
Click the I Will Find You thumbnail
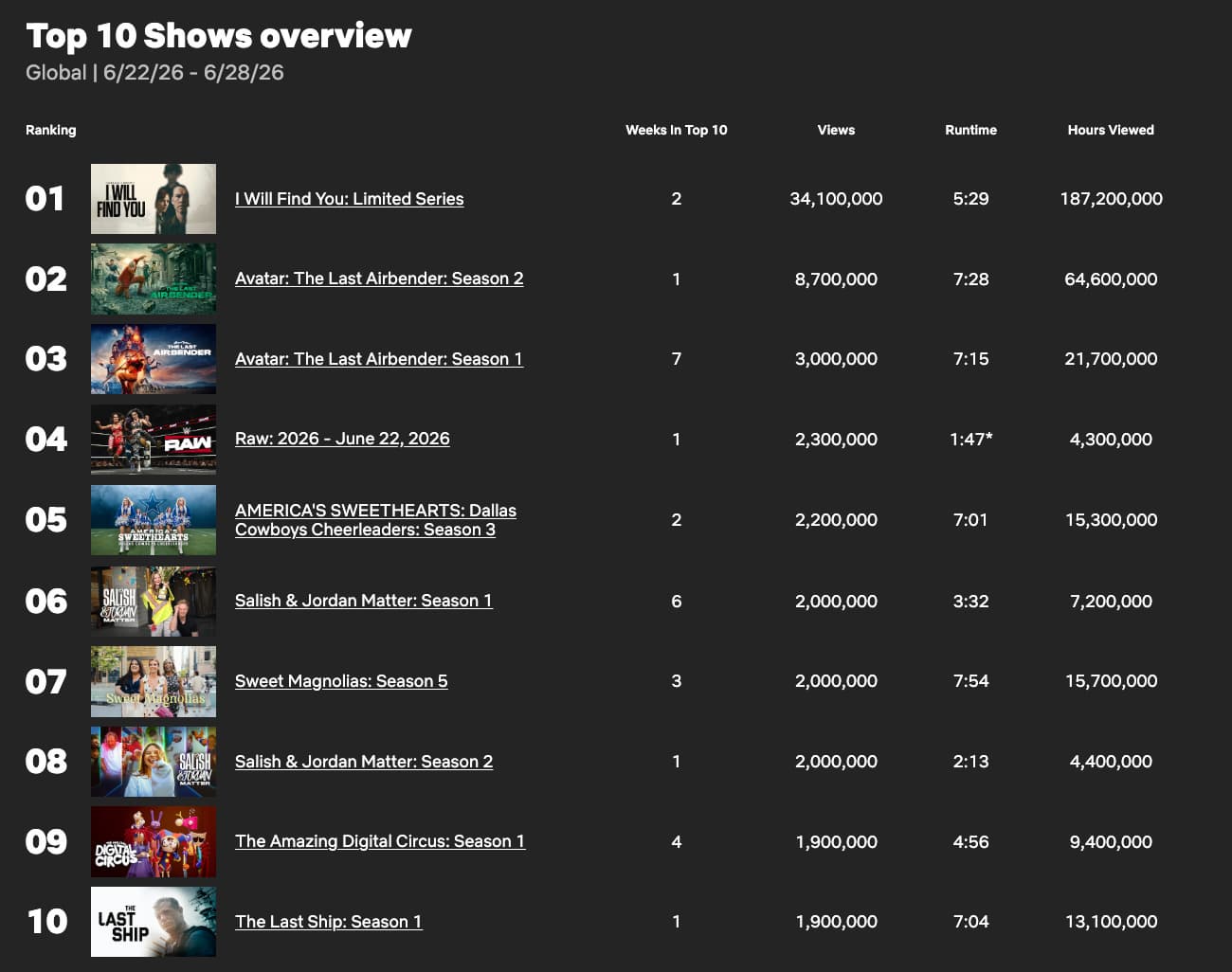pos(154,199)
